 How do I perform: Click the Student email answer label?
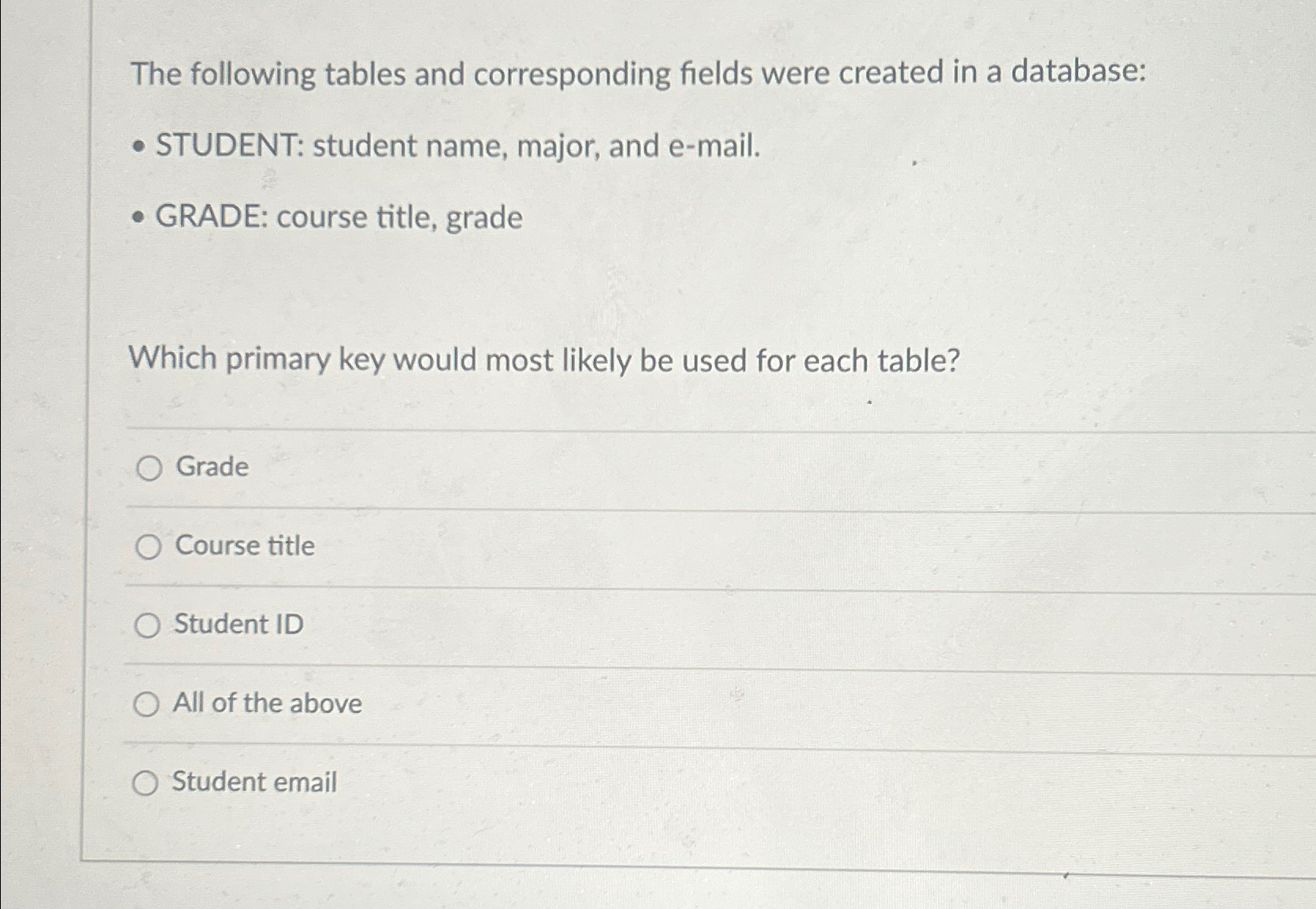click(254, 782)
